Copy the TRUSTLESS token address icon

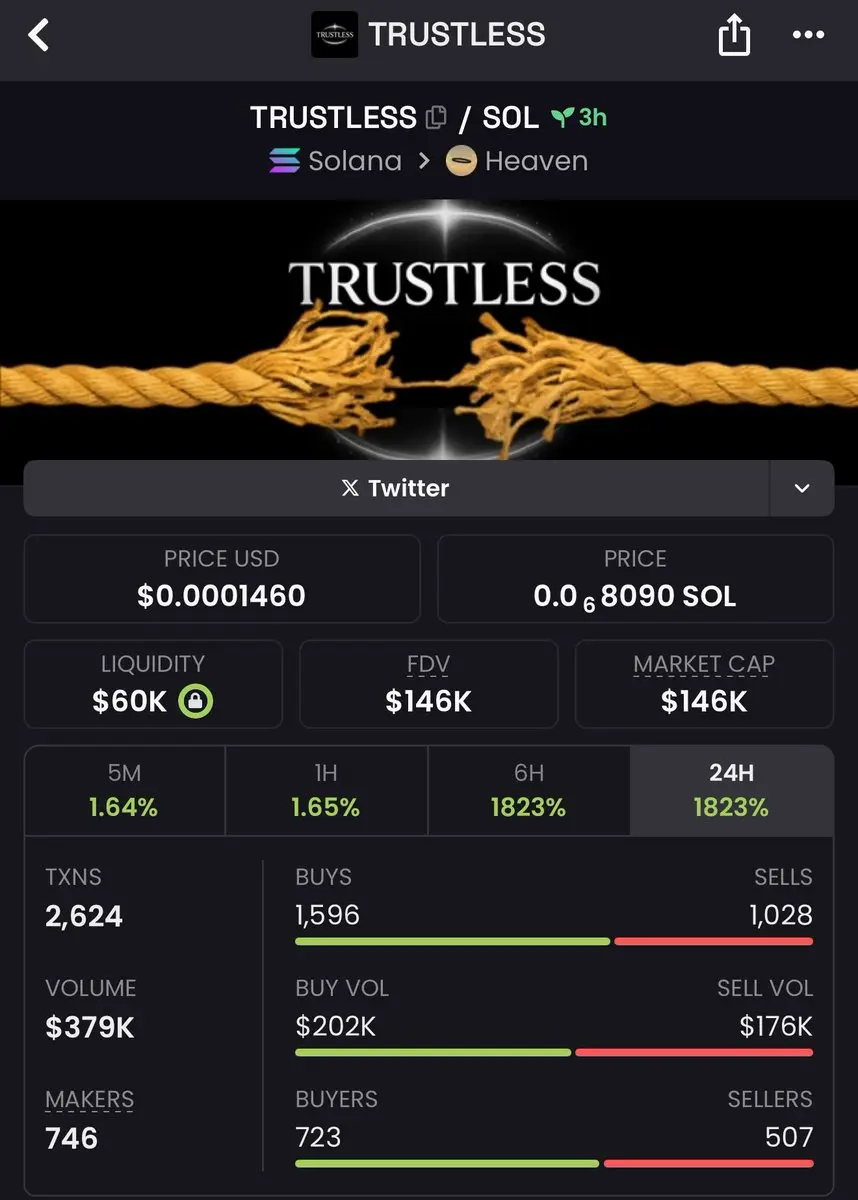click(x=436, y=118)
